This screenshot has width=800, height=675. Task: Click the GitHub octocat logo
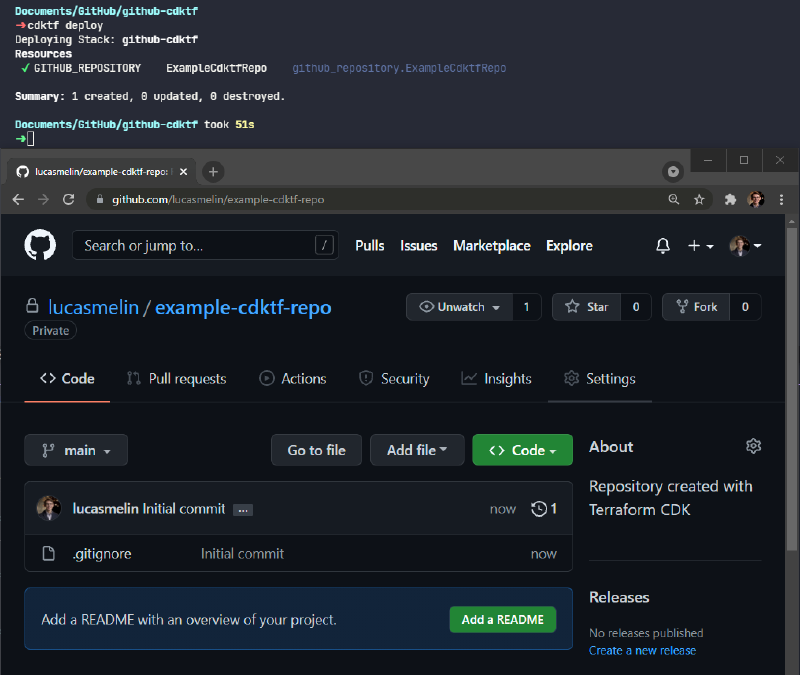click(x=38, y=245)
